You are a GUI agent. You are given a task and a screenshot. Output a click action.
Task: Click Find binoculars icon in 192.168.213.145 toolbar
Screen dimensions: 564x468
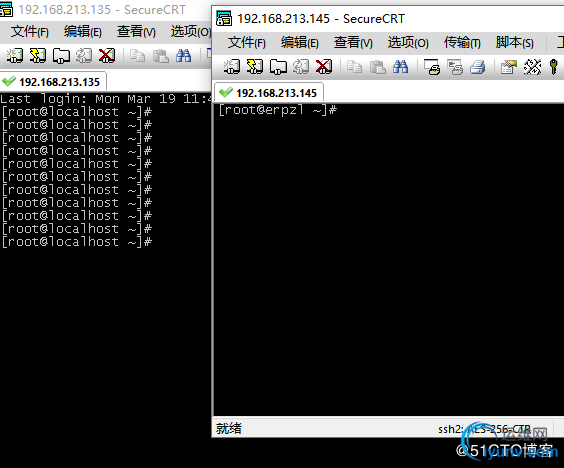point(400,67)
